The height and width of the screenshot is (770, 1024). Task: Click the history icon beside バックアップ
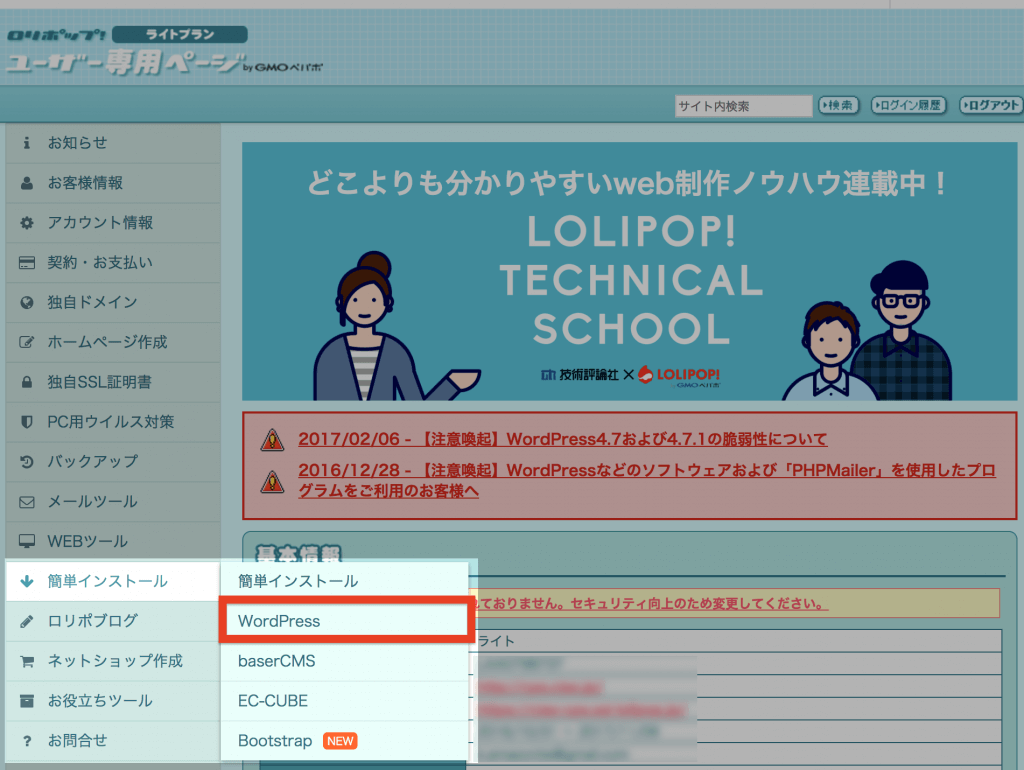[26, 462]
